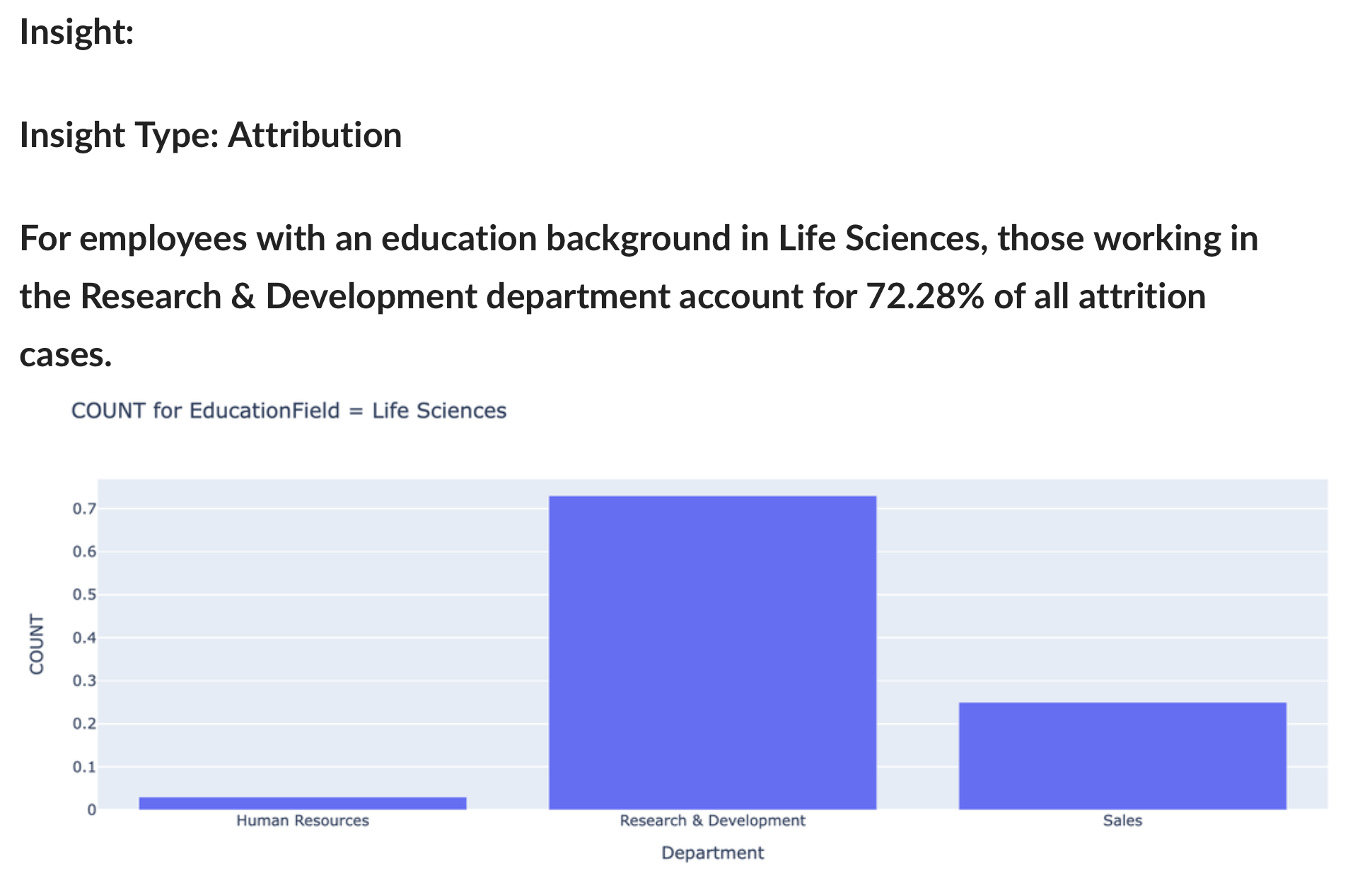Click the 0.6 y-axis tick label

click(x=84, y=552)
